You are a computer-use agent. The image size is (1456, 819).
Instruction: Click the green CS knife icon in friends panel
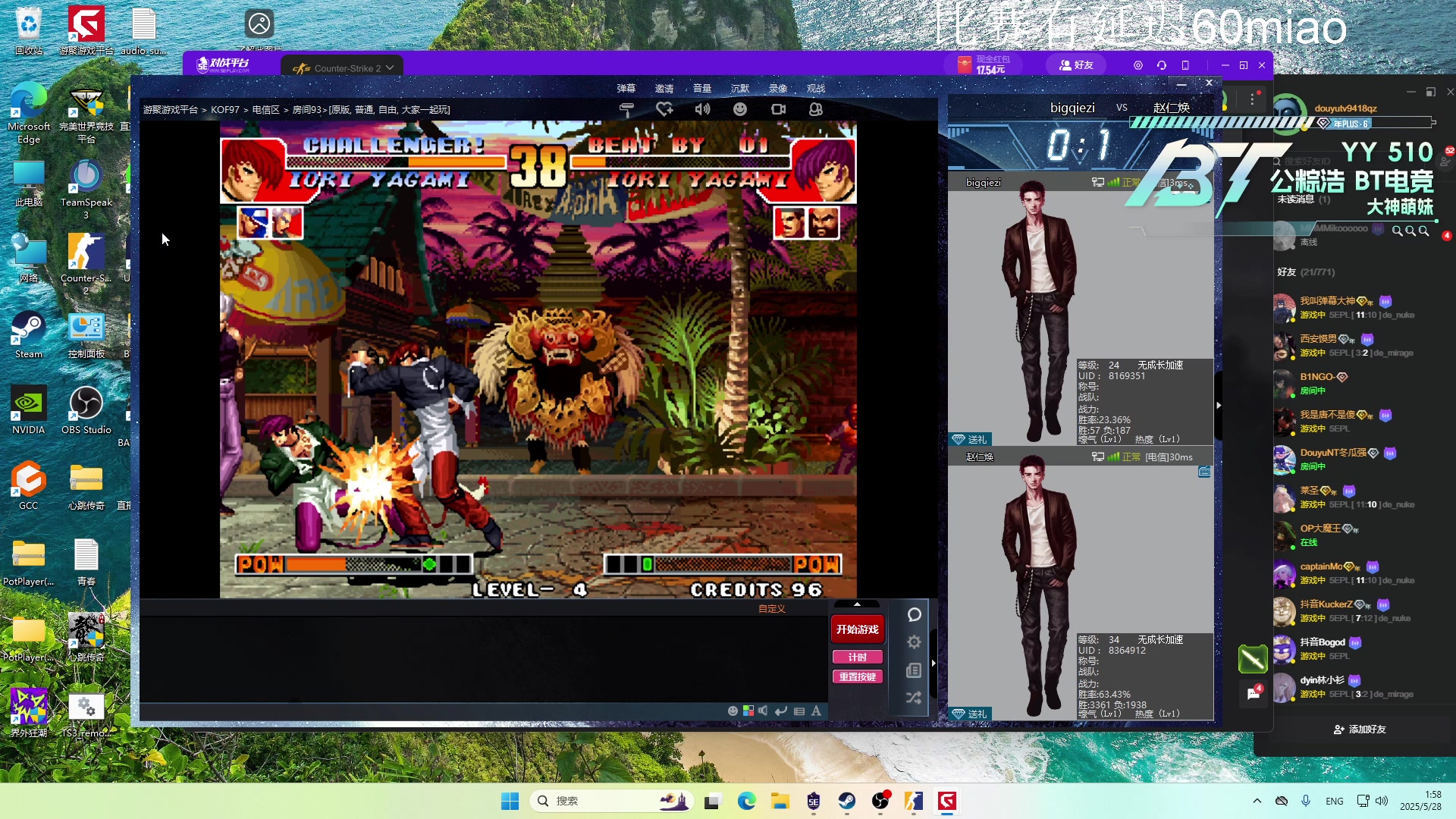point(1253,659)
